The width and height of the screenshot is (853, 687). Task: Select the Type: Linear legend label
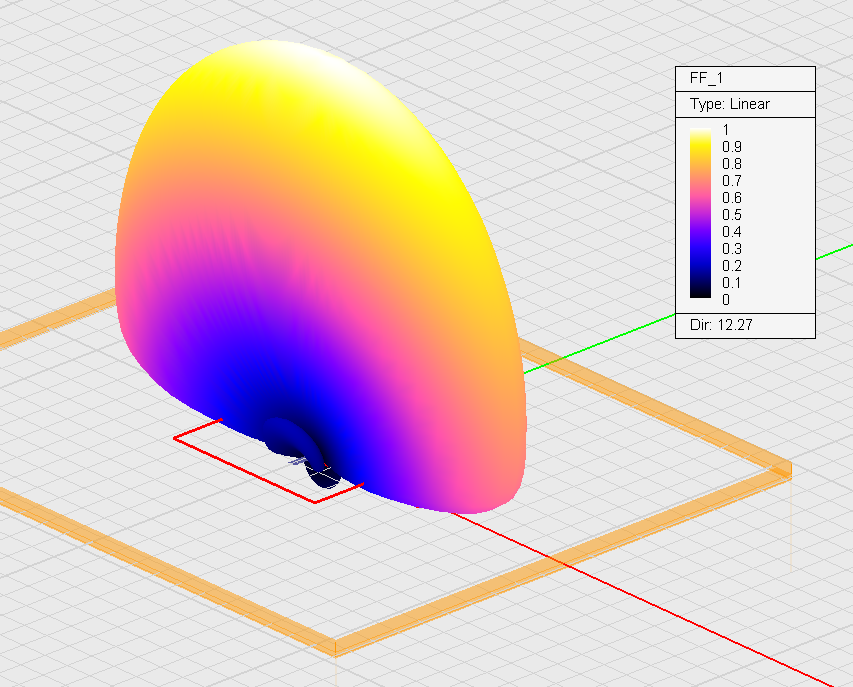coord(730,104)
